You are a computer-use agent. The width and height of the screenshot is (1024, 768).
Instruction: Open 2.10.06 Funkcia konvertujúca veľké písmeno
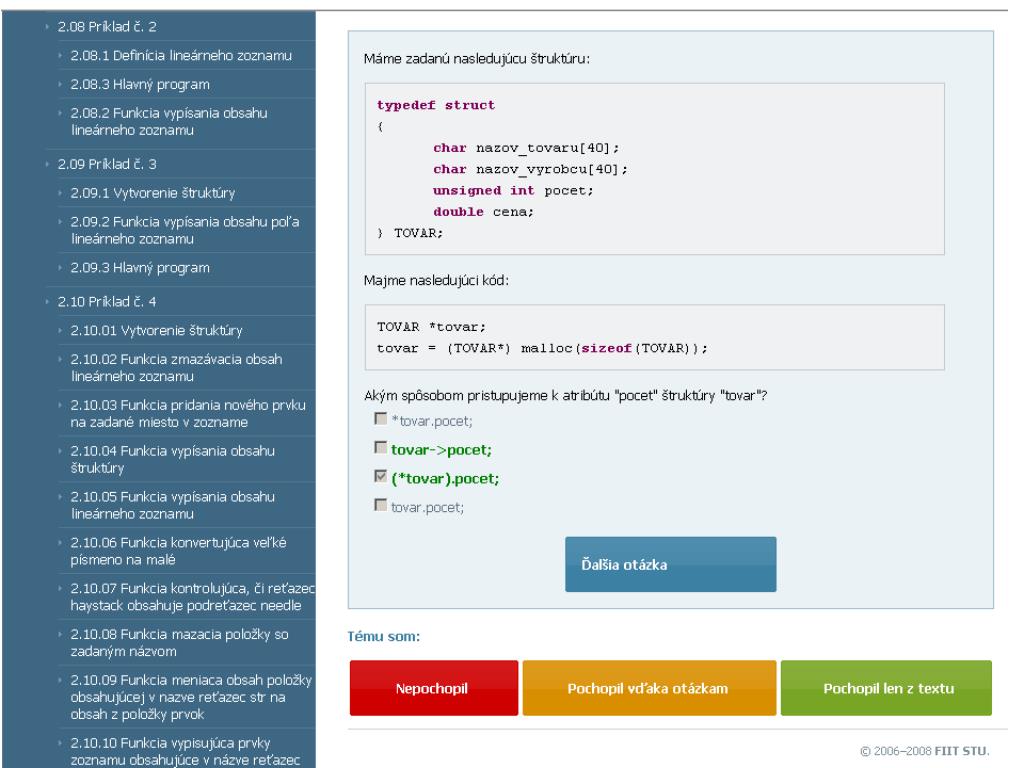(x=178, y=551)
